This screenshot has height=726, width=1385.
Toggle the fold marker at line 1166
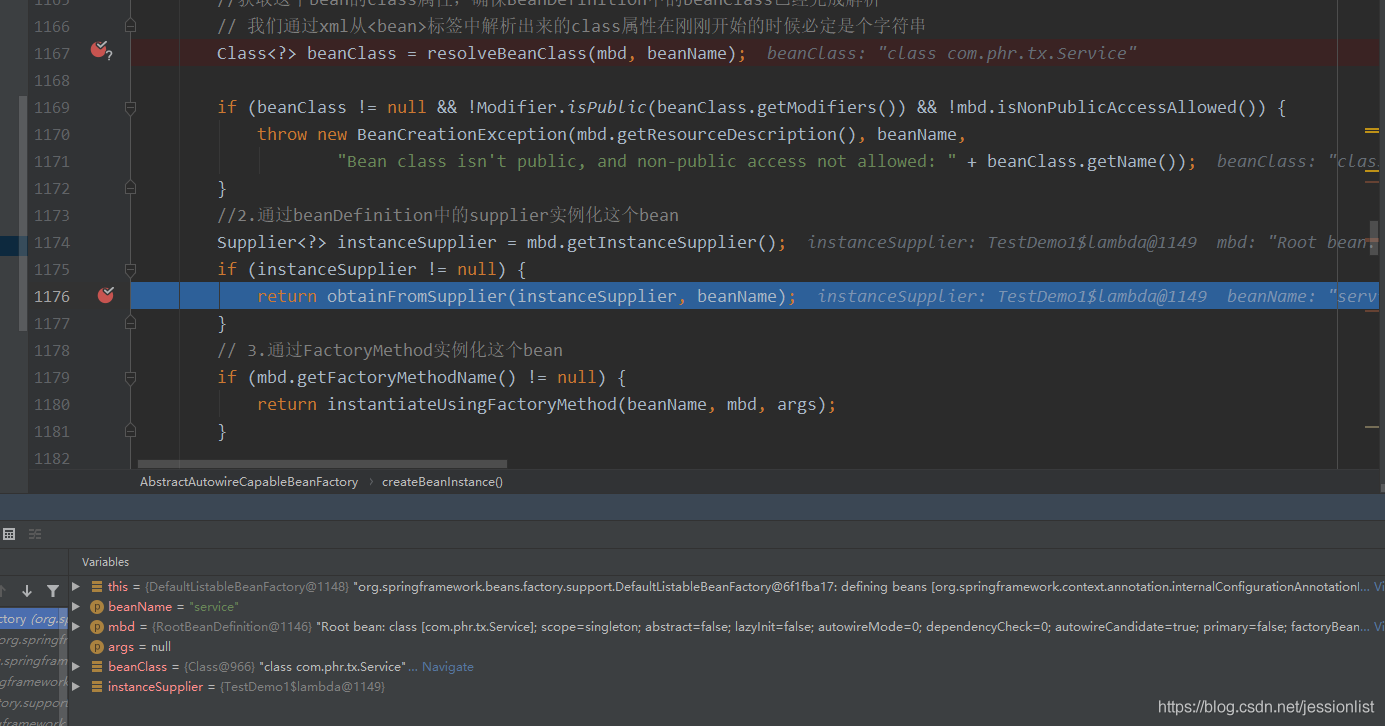[130, 23]
